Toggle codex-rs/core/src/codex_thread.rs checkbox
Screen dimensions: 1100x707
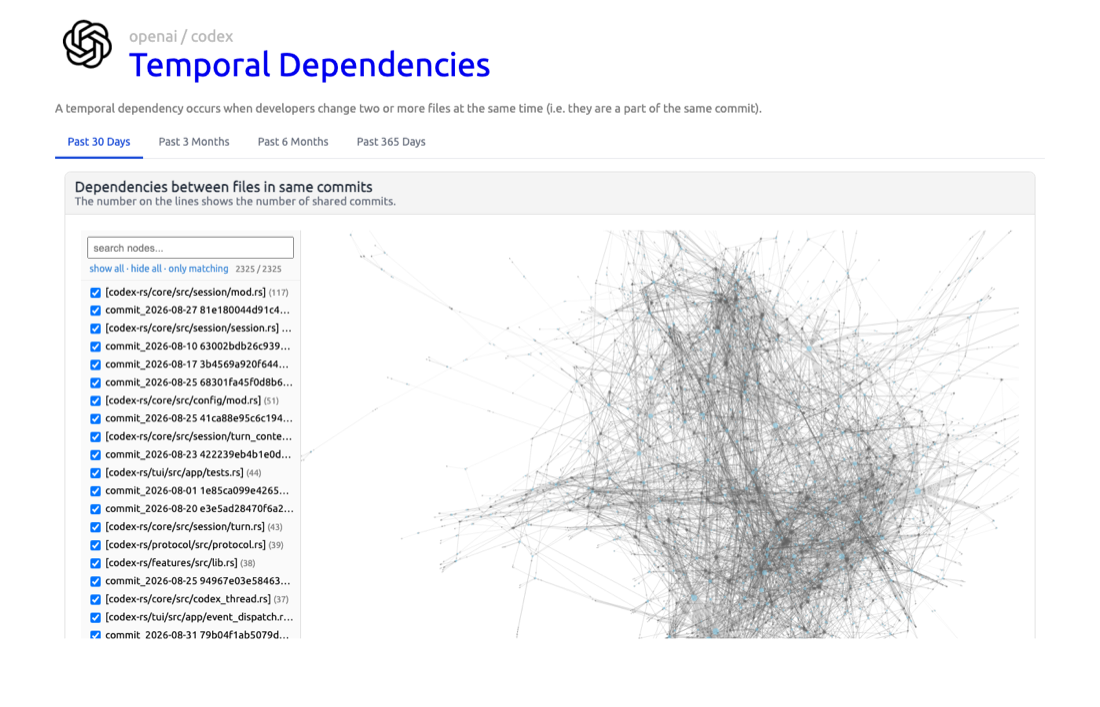(95, 600)
